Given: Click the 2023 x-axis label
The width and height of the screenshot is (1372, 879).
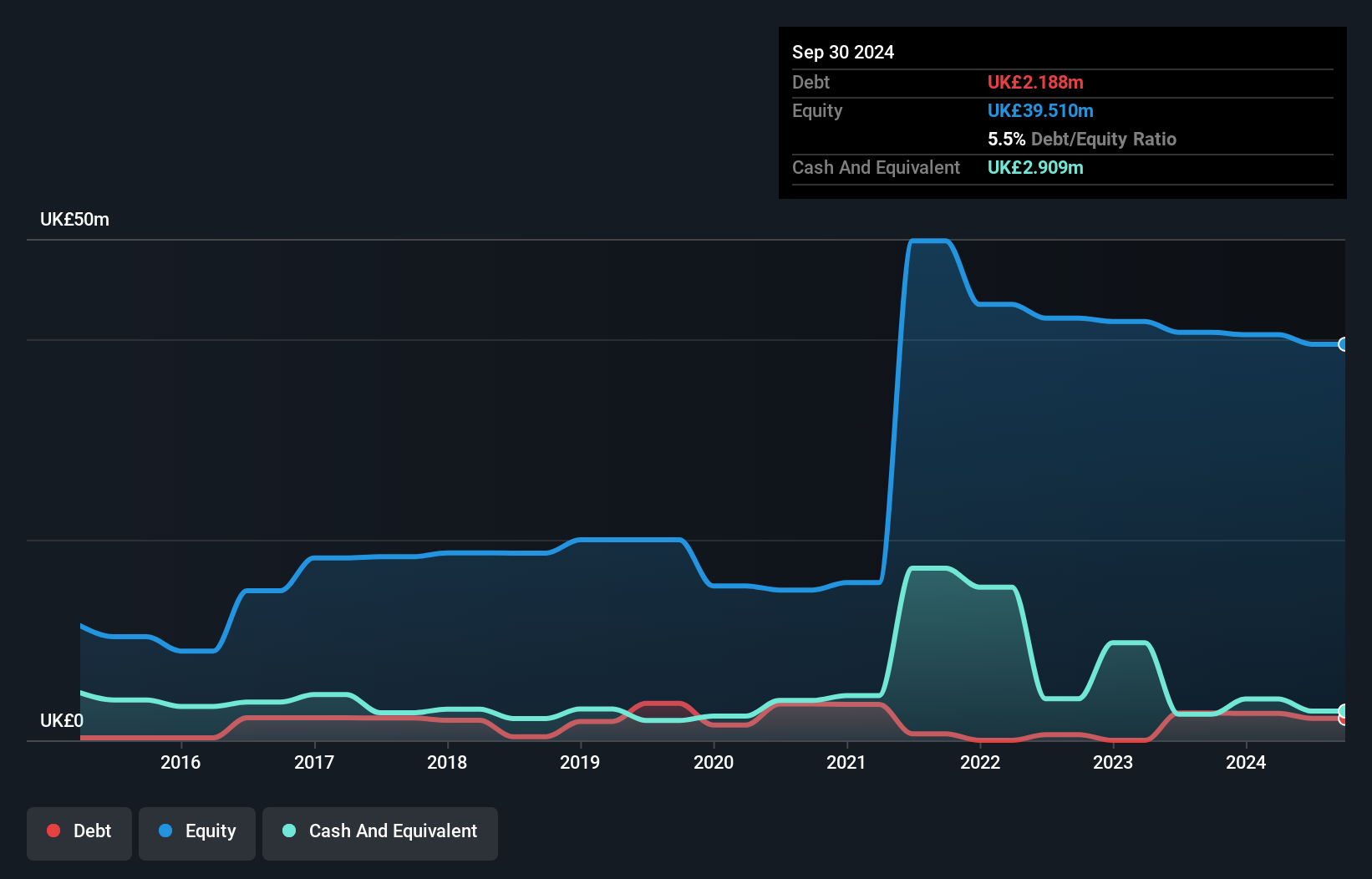Looking at the screenshot, I should 1113,762.
